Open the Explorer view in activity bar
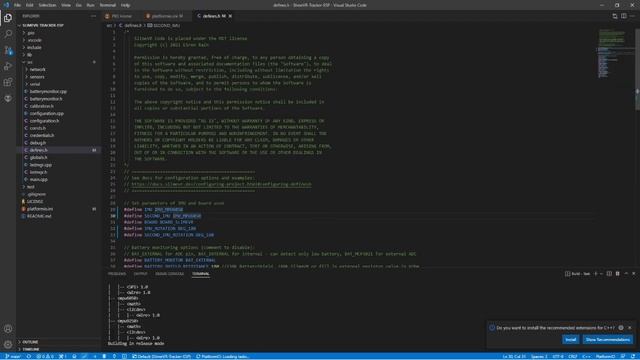Image resolution: width=640 pixels, height=360 pixels. click(8, 18)
